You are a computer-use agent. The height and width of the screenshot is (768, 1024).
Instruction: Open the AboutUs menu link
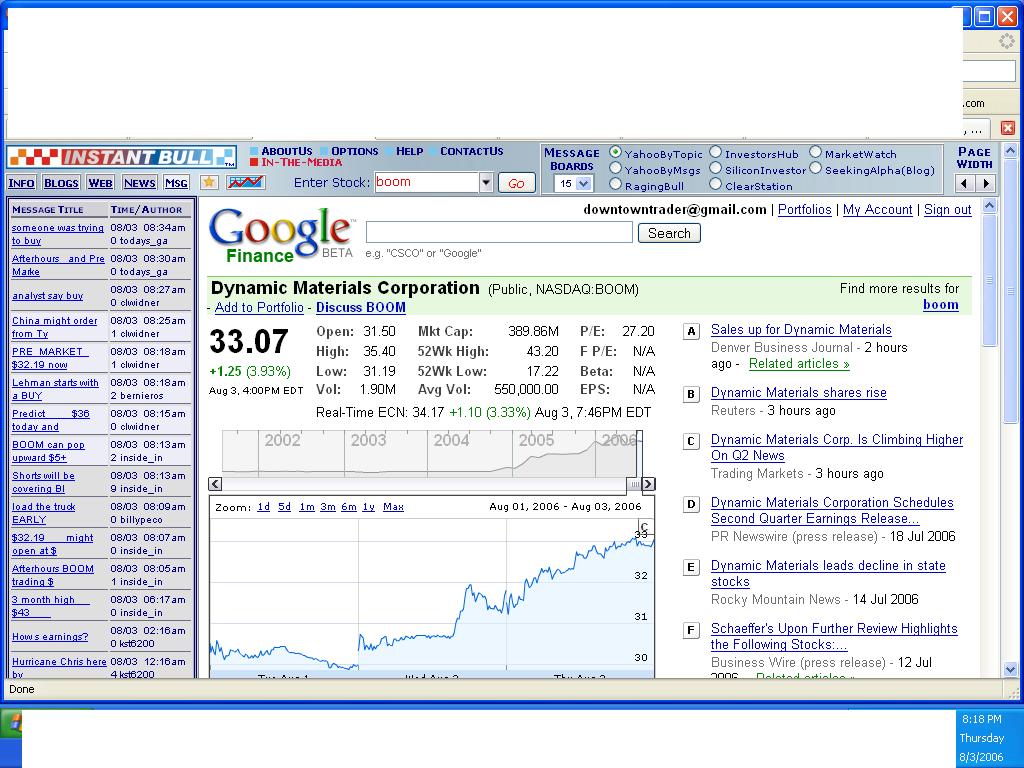point(287,151)
